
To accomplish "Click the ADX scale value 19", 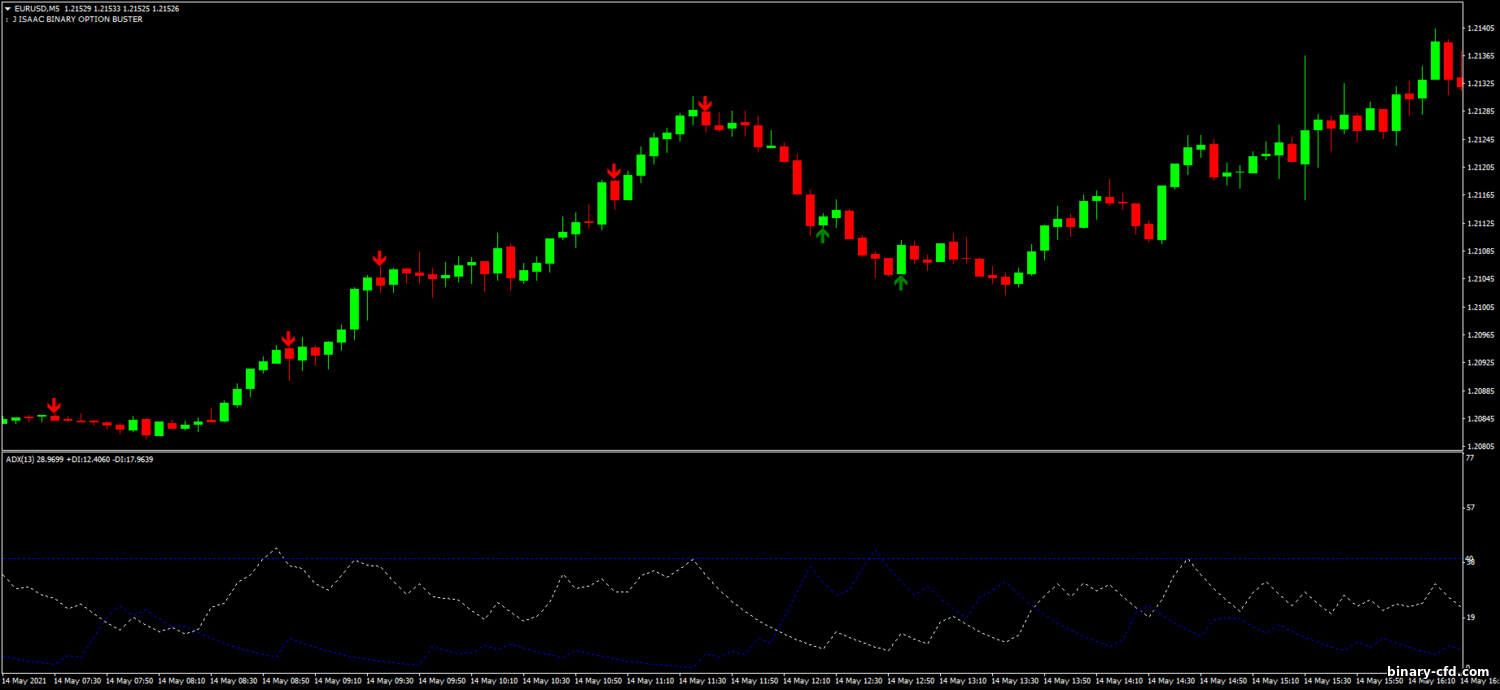I will pos(1470,617).
